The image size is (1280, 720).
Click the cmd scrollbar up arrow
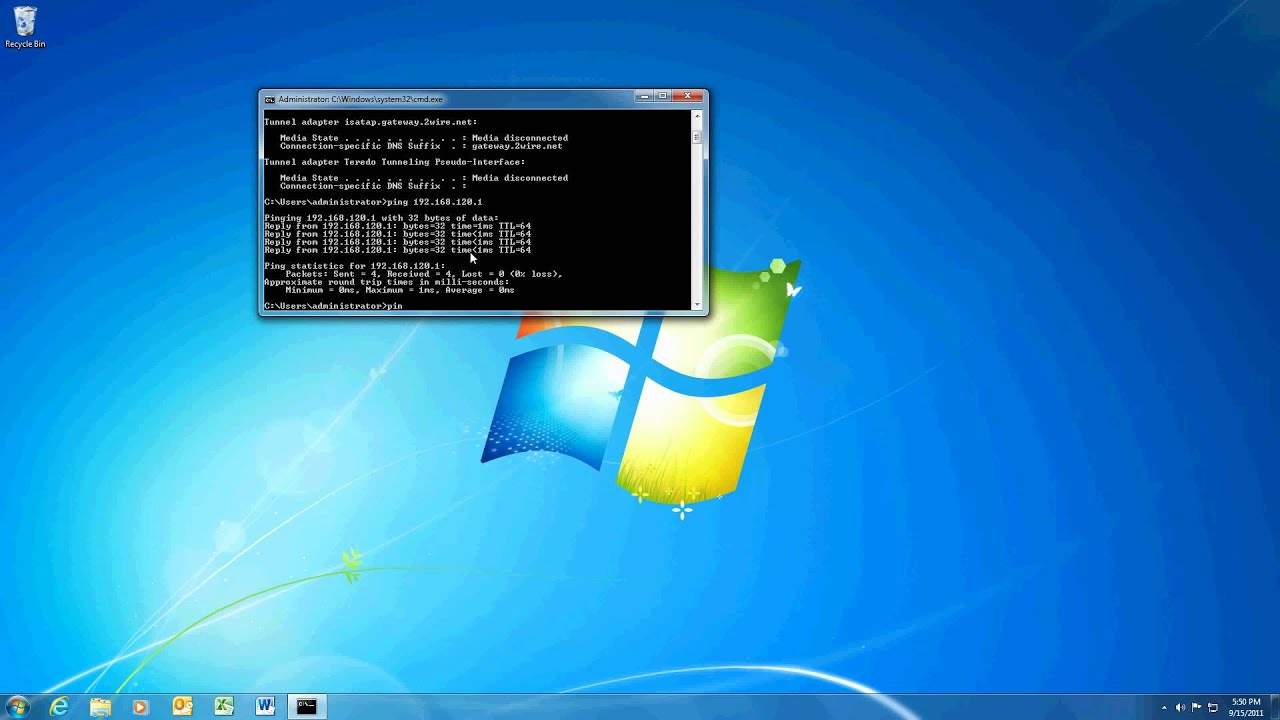697,116
